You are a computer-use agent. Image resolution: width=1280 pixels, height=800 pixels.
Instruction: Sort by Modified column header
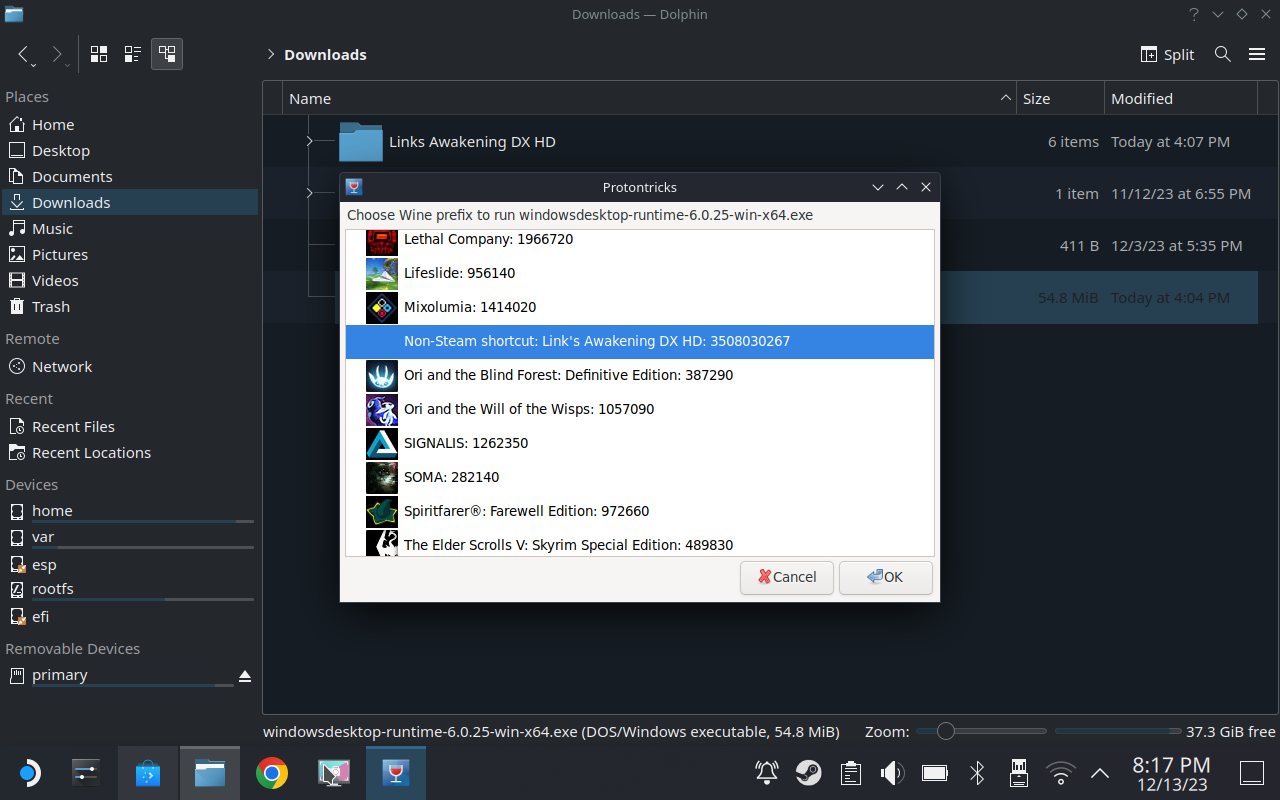pyautogui.click(x=1181, y=98)
